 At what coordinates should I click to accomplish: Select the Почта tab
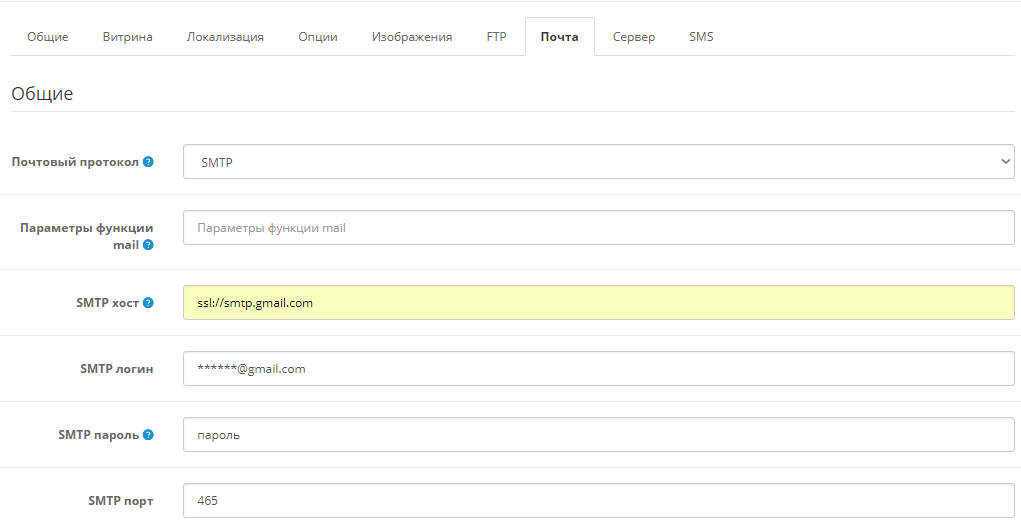coord(559,36)
